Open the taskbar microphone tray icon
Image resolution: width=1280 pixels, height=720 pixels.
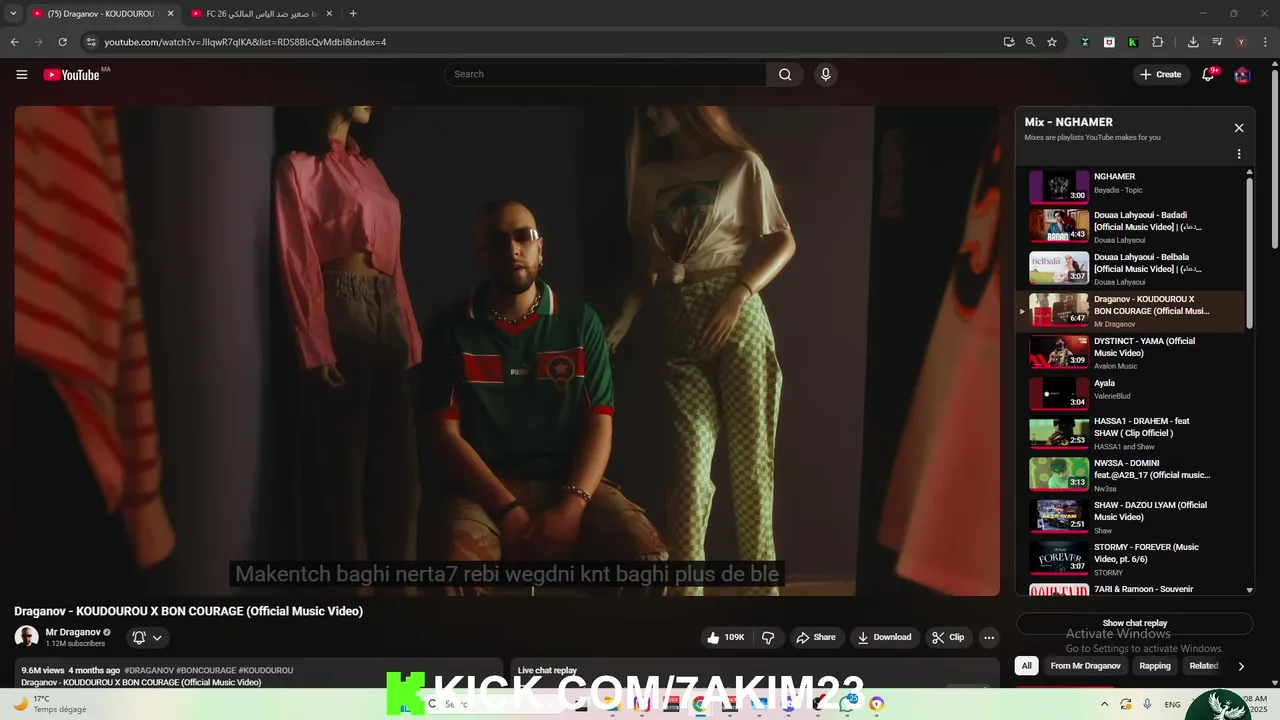pos(1147,704)
